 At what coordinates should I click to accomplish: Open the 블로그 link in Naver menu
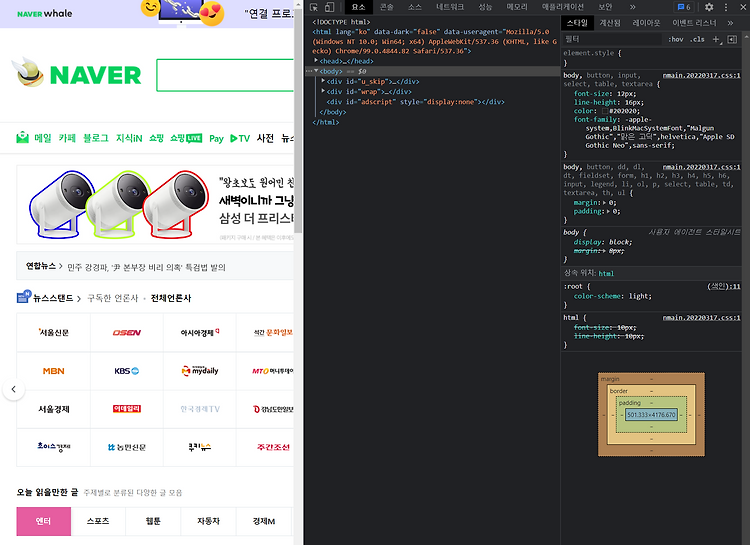[x=96, y=138]
